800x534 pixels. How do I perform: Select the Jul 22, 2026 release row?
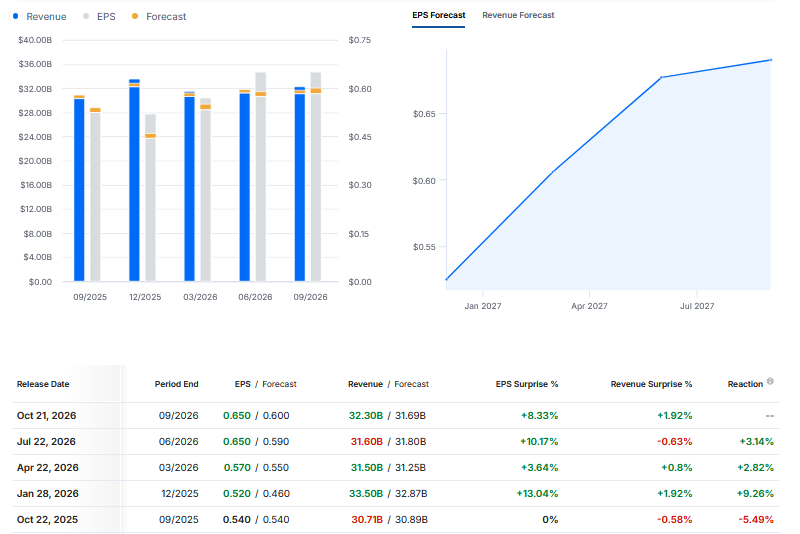pos(395,442)
